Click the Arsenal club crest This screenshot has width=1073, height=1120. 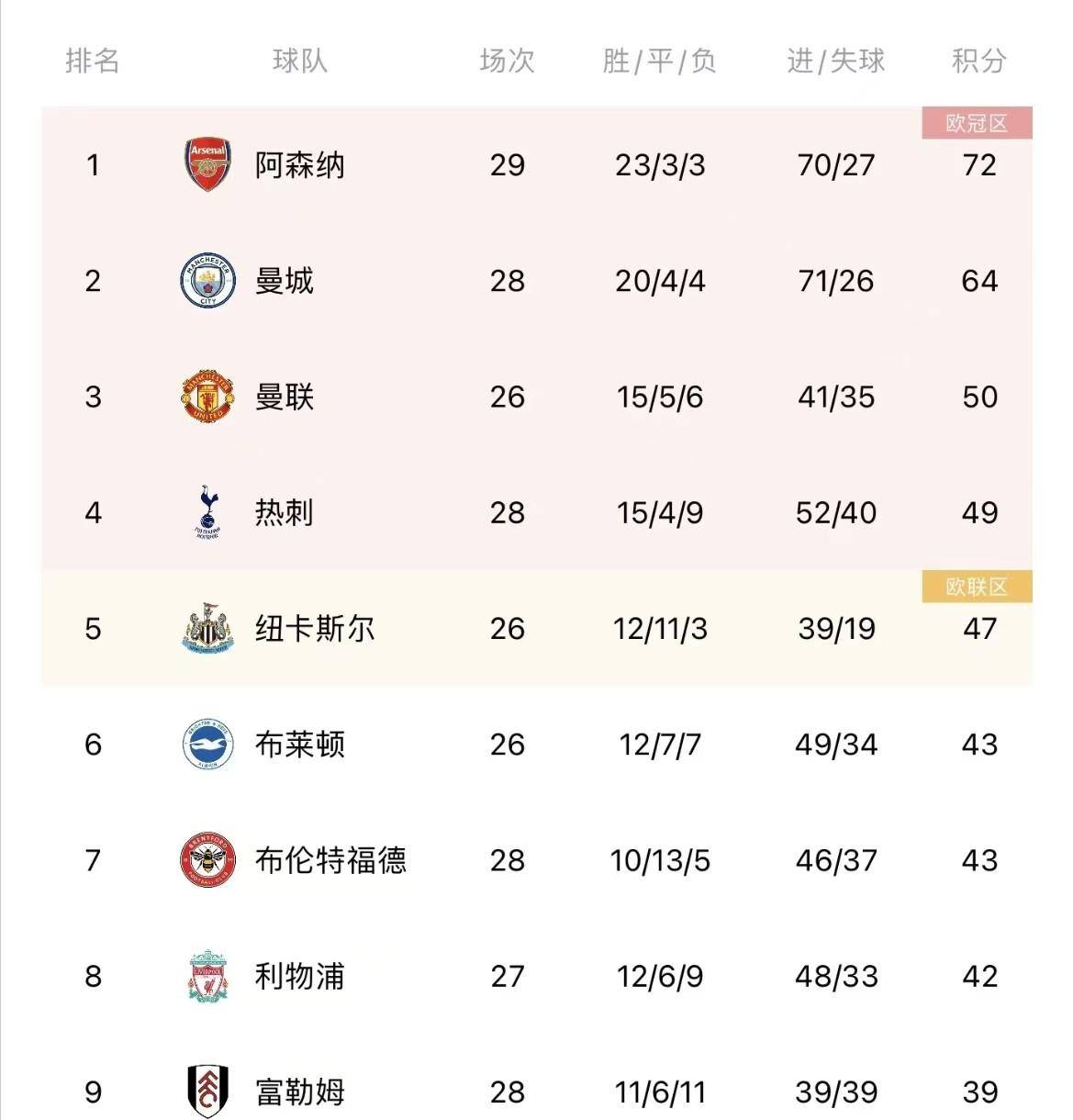208,165
